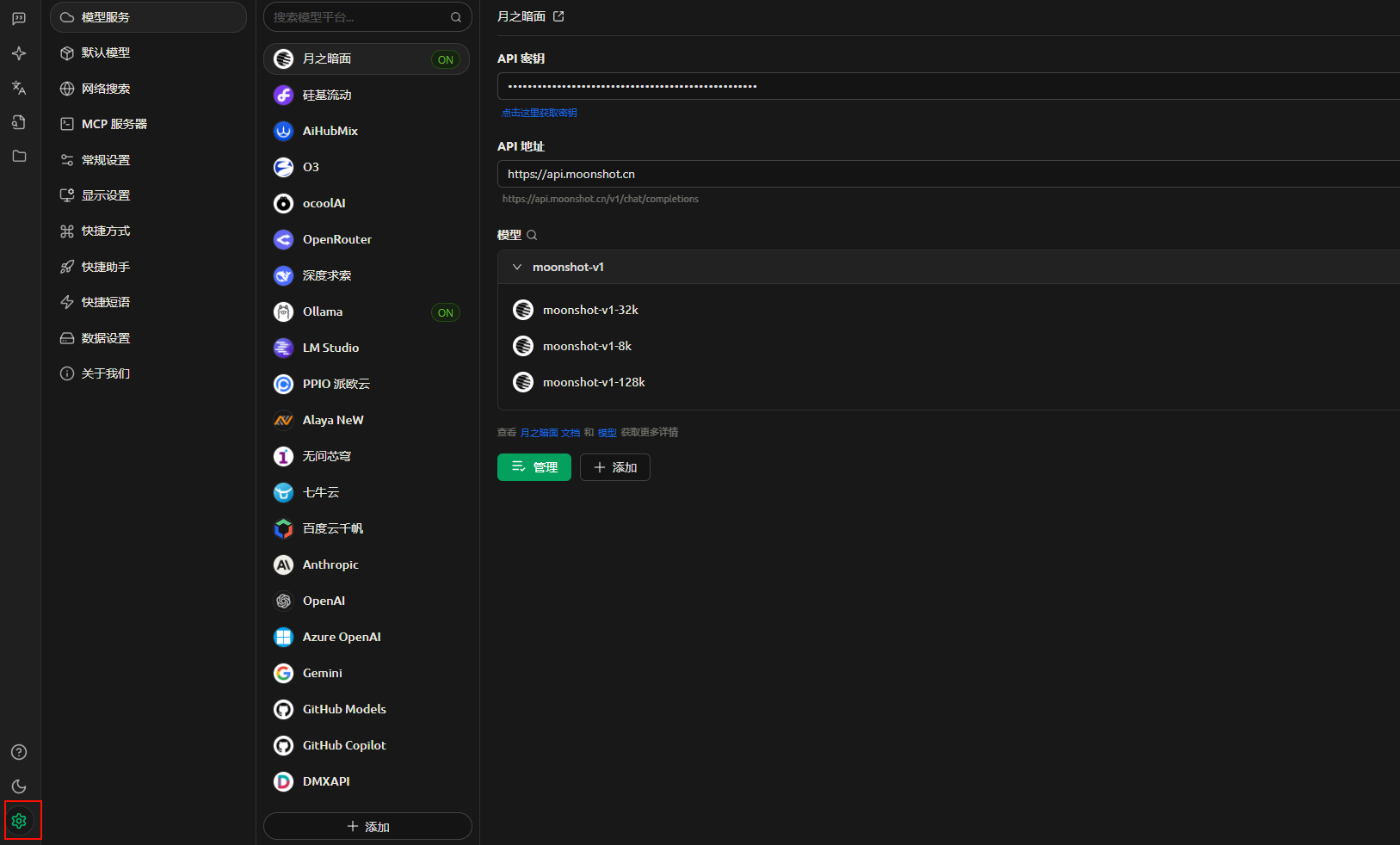Click the settings gear icon

(19, 821)
